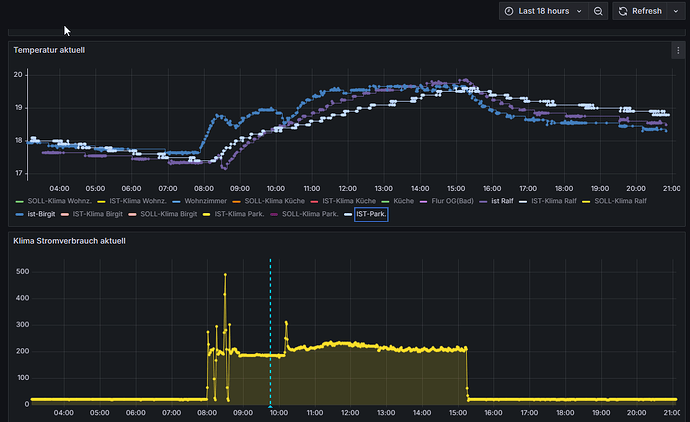This screenshot has width=690, height=422.
Task: Toggle the SOLL-Klima Ralf legend entry
Action: tap(620, 201)
